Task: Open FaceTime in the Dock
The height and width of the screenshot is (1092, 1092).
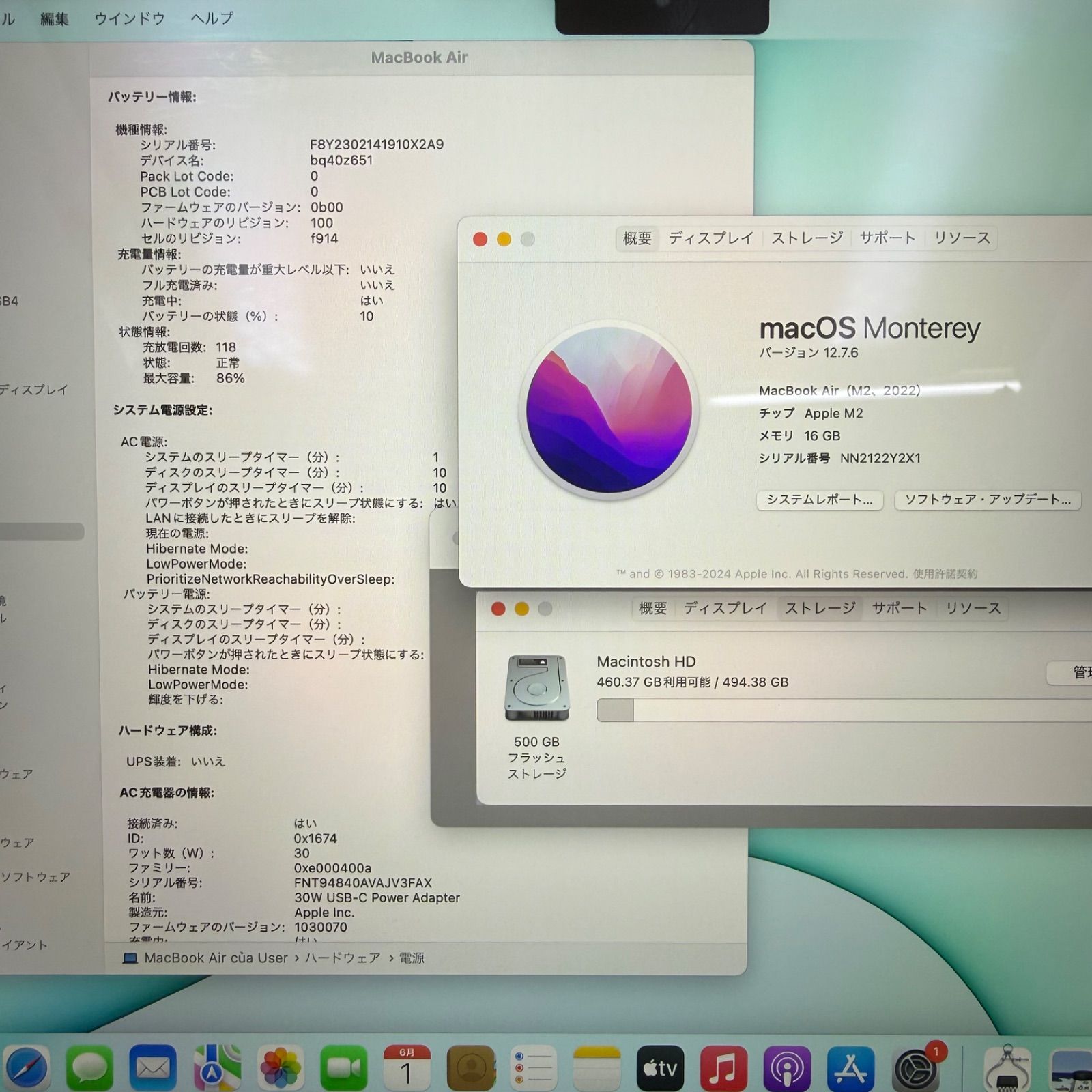Action: click(344, 1067)
